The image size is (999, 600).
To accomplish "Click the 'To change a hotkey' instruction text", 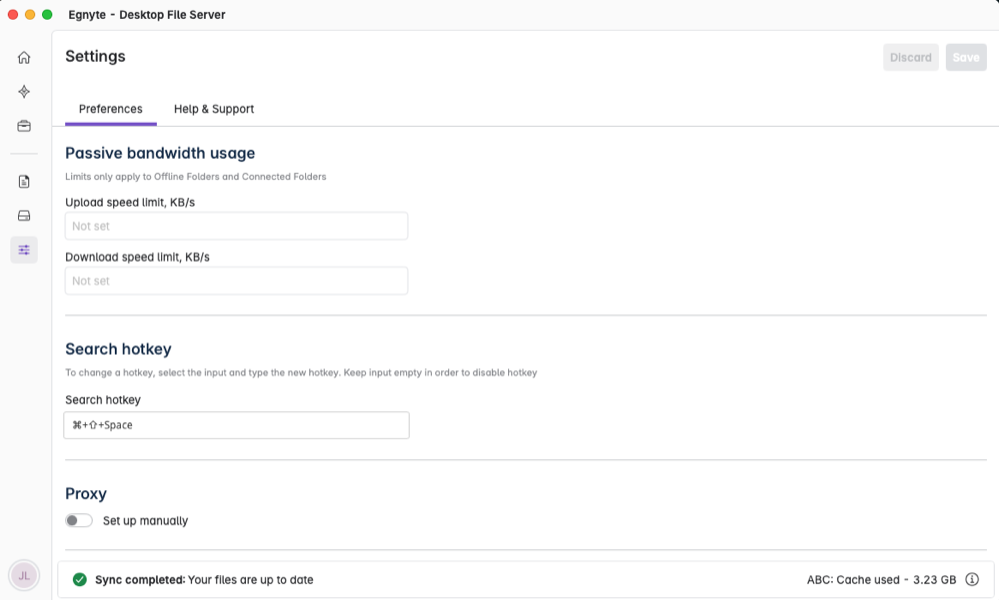I will coord(301,373).
